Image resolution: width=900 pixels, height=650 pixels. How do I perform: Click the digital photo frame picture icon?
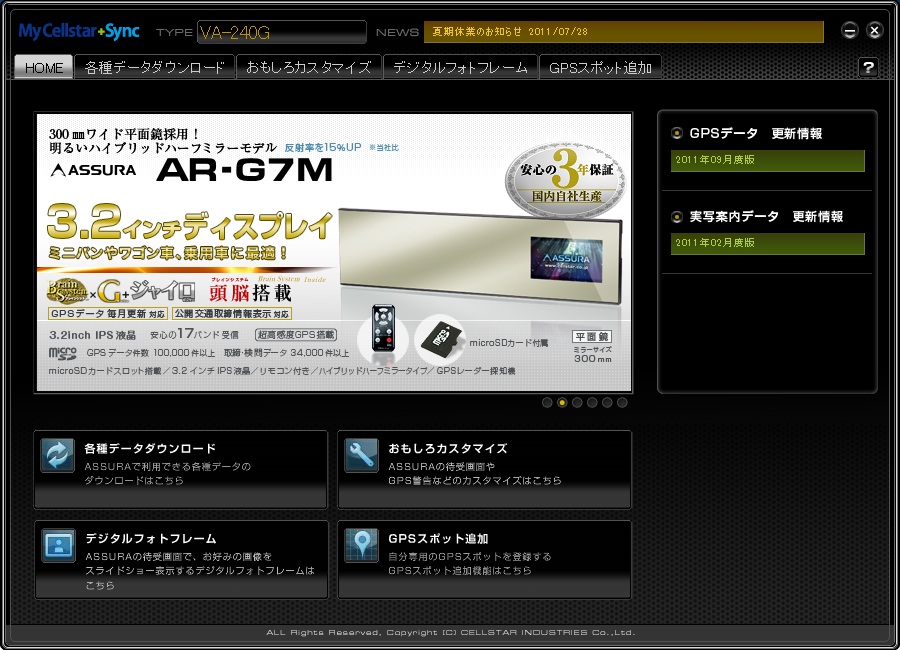(59, 545)
